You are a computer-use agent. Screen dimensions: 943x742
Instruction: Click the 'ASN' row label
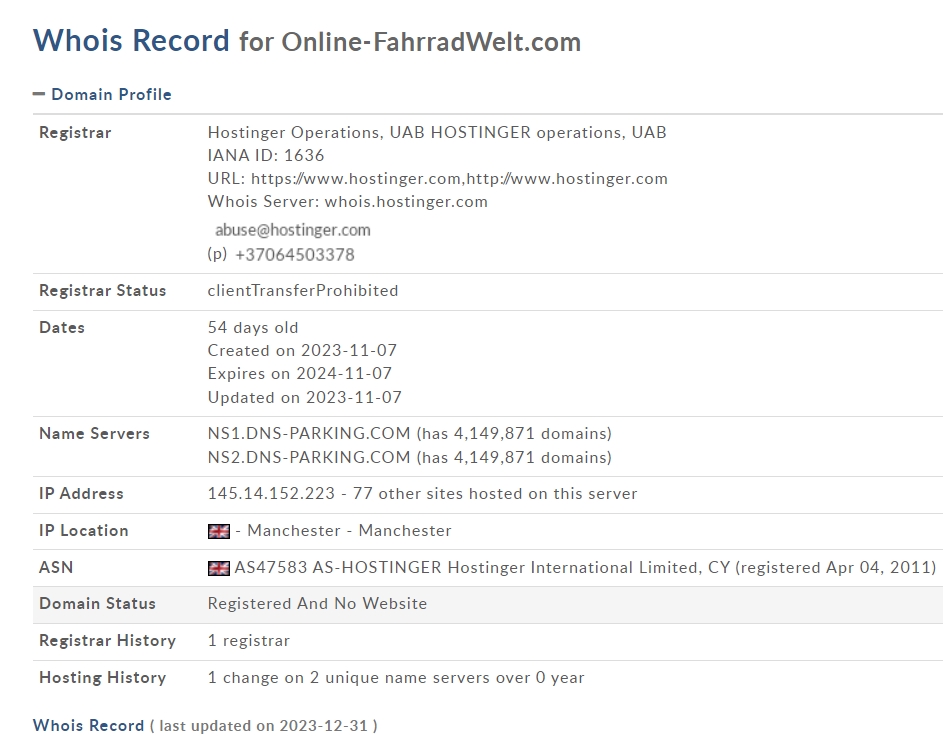56,568
